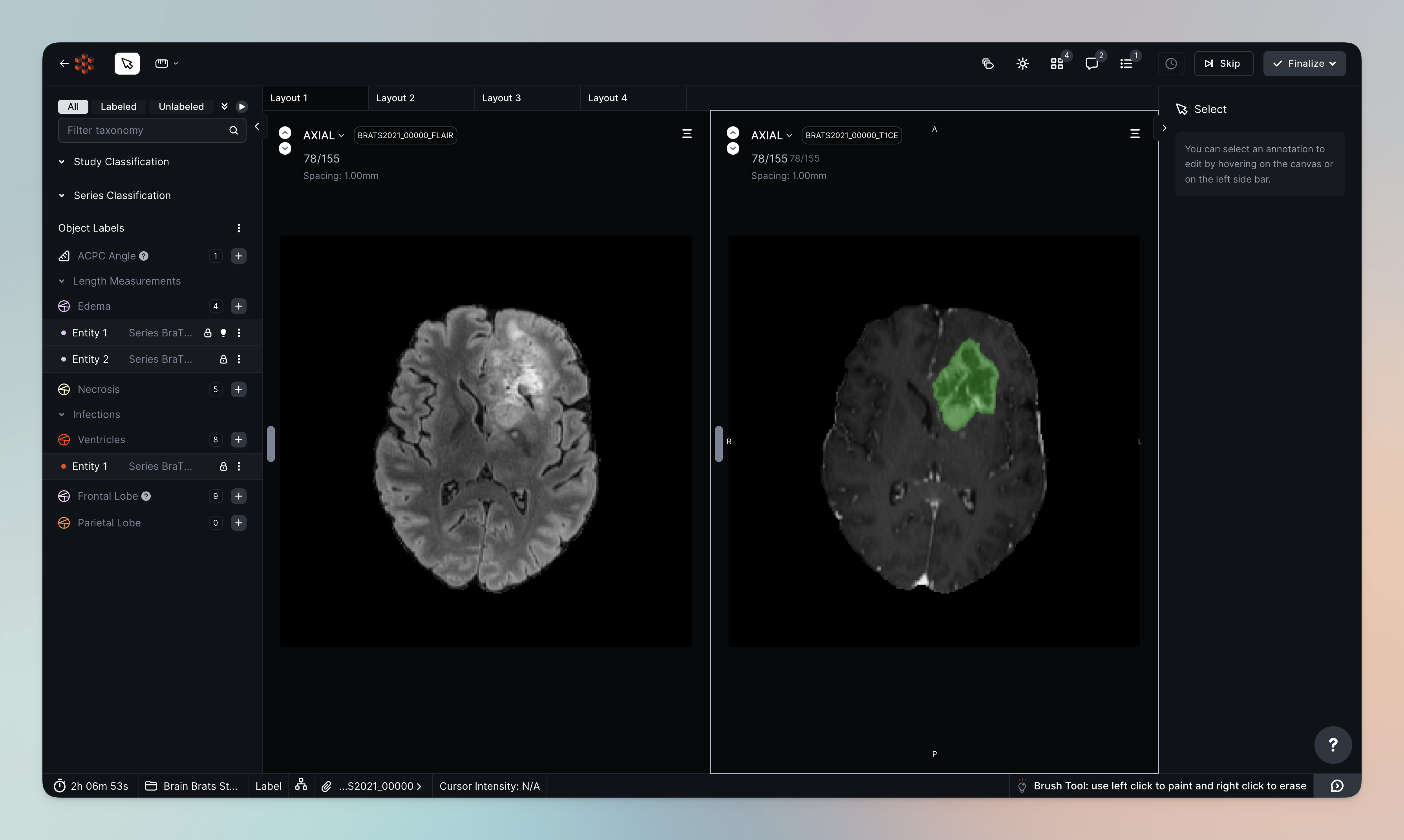
Task: Open the task list icon with badge 1
Action: (1126, 64)
